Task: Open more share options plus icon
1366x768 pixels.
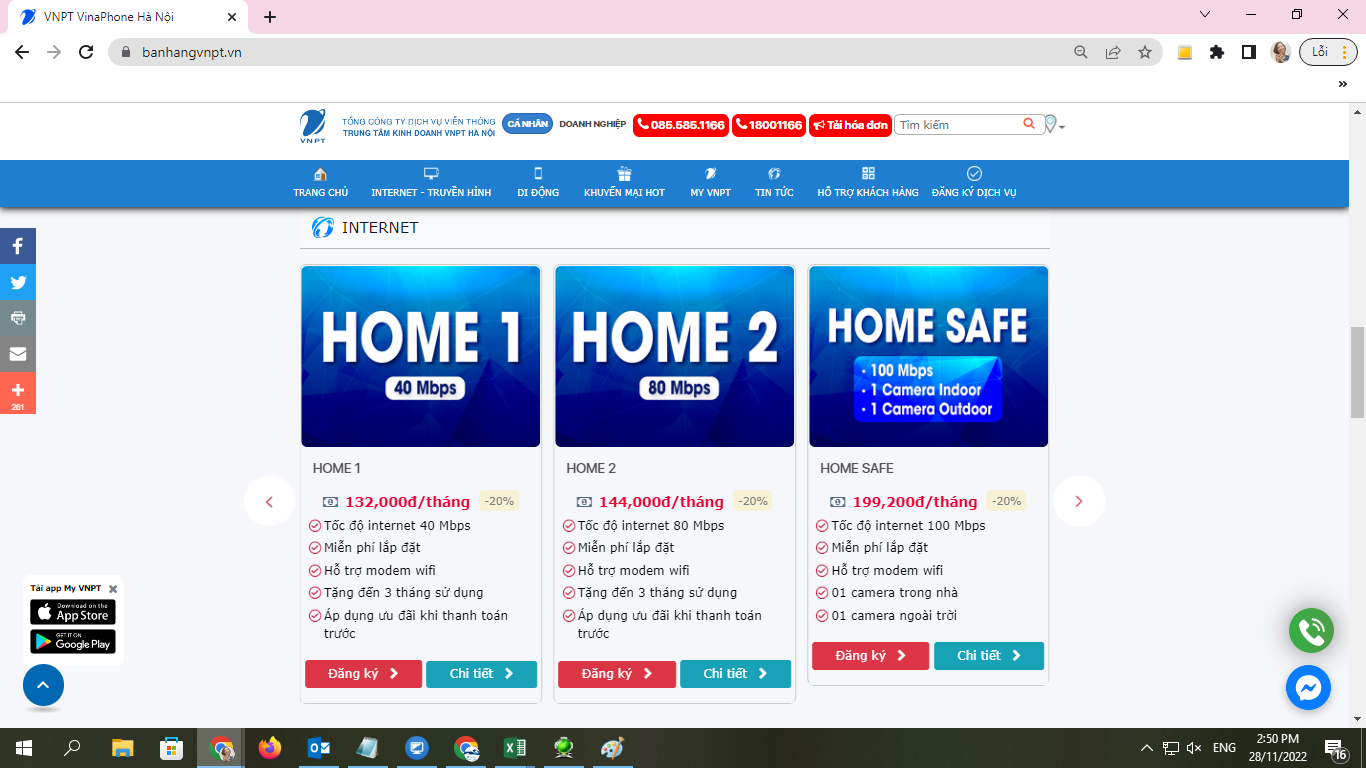Action: (x=18, y=392)
